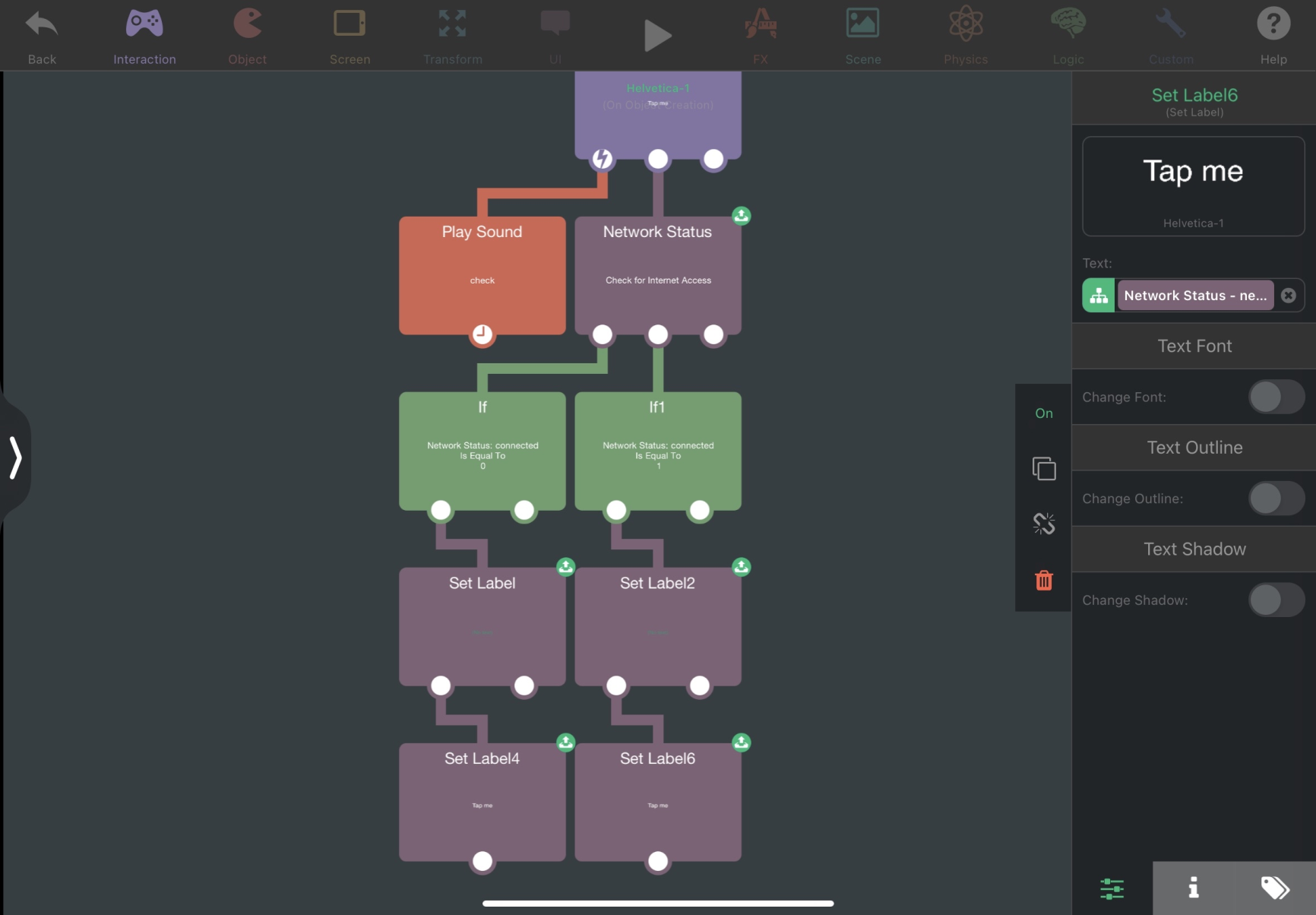Click the break links icon
The height and width of the screenshot is (915, 1316).
[1043, 524]
